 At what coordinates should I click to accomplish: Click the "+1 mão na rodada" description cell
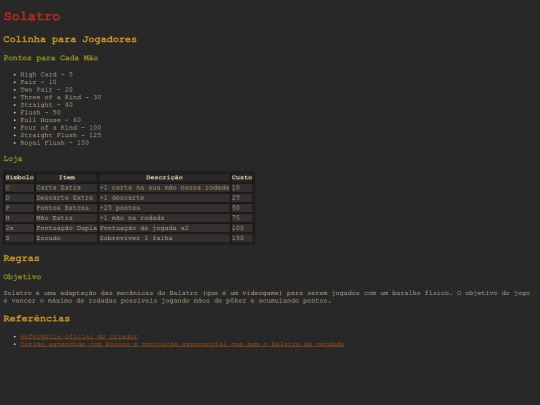(164, 218)
